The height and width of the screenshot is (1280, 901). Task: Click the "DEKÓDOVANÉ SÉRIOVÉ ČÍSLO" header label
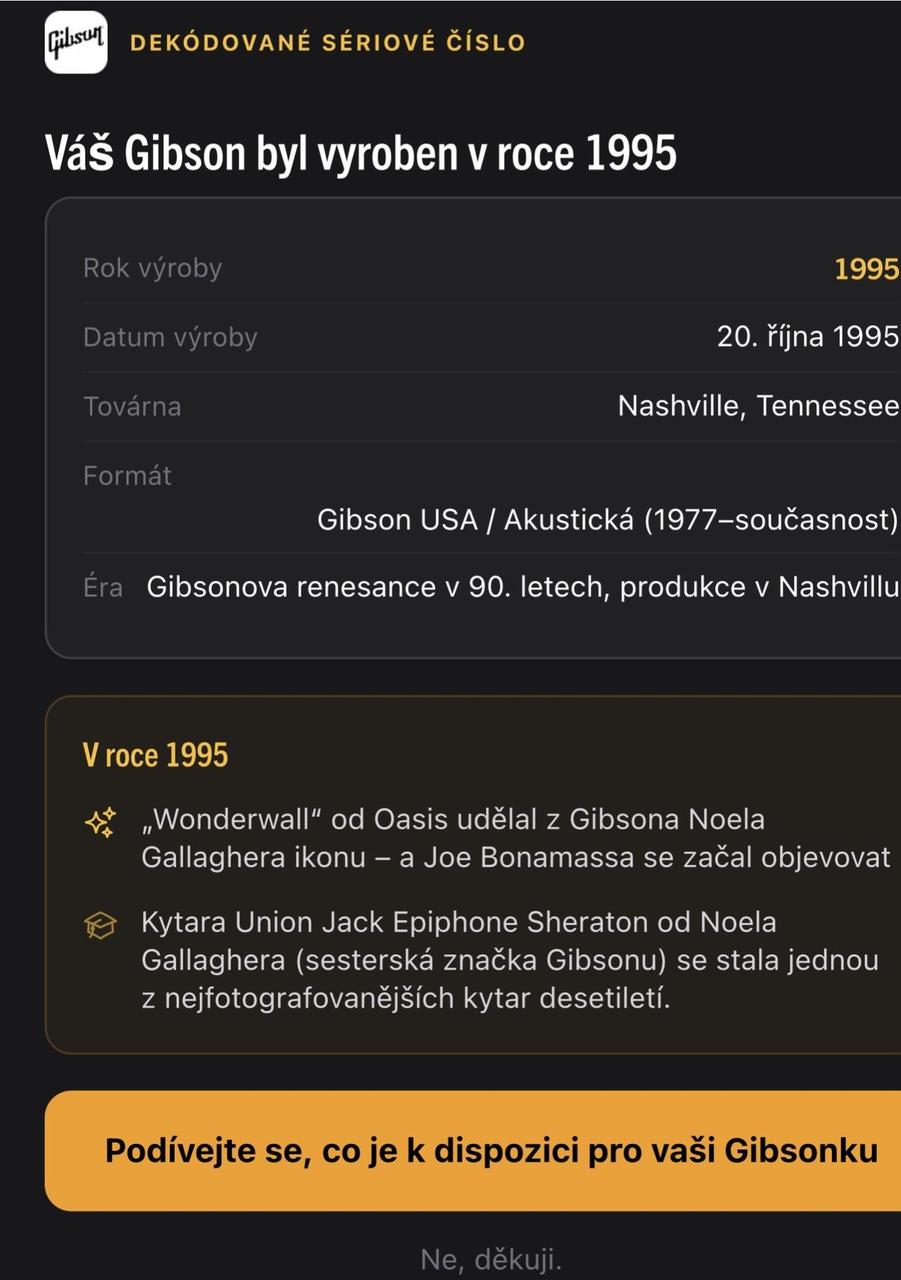coord(327,43)
